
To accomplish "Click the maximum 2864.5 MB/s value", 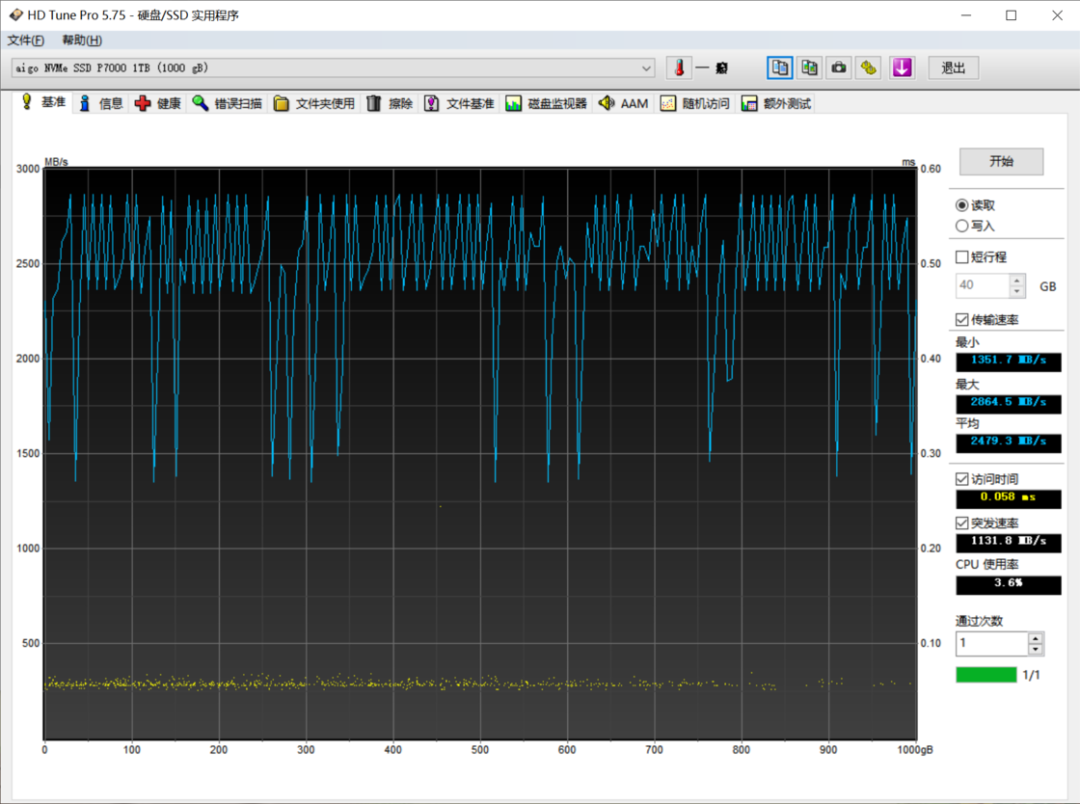I will click(1008, 402).
